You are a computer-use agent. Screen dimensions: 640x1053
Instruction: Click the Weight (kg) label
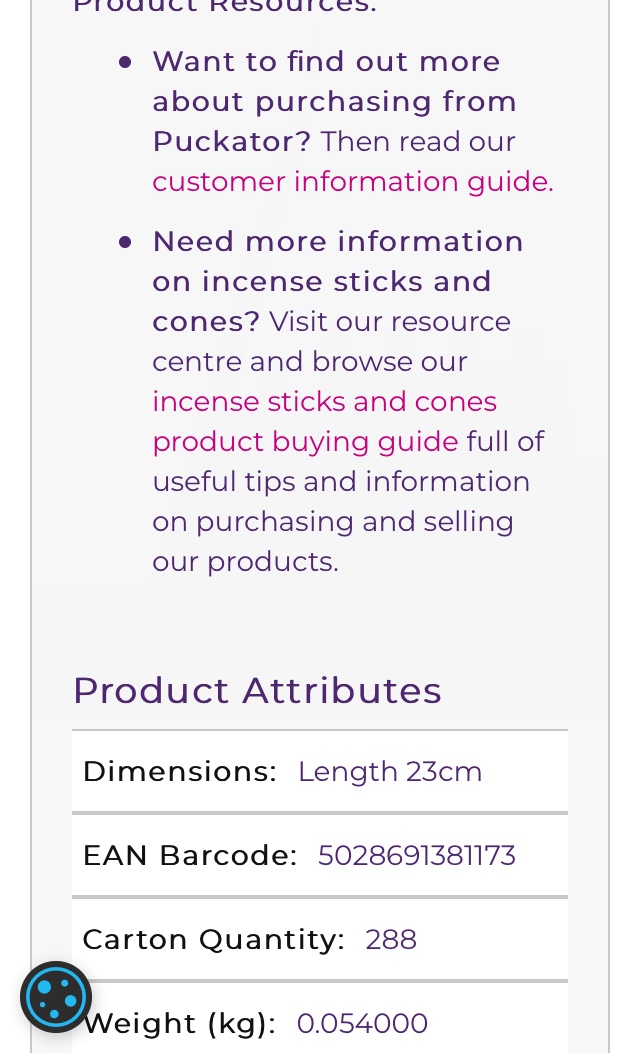(x=180, y=1024)
